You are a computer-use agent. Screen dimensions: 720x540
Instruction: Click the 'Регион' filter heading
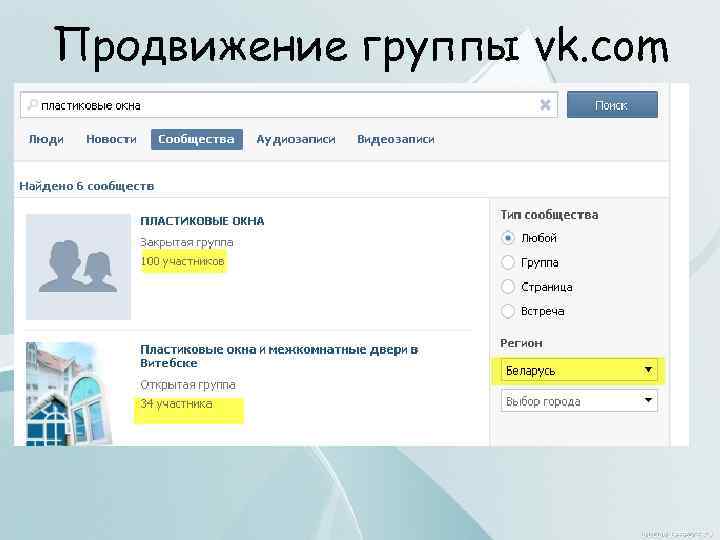tap(521, 343)
